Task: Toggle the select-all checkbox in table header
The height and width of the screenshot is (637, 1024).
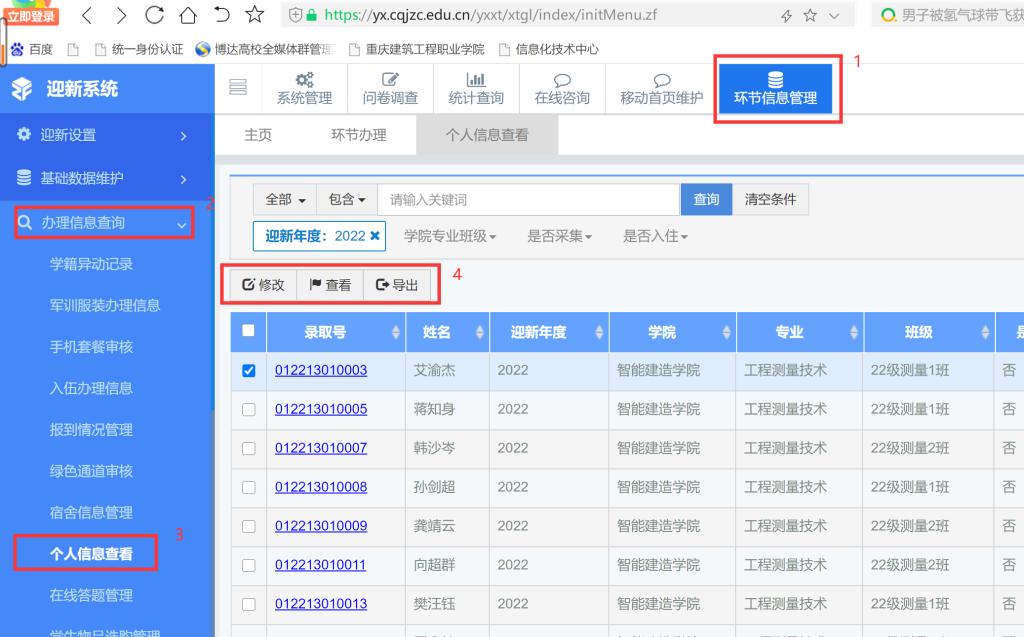Action: coord(249,331)
